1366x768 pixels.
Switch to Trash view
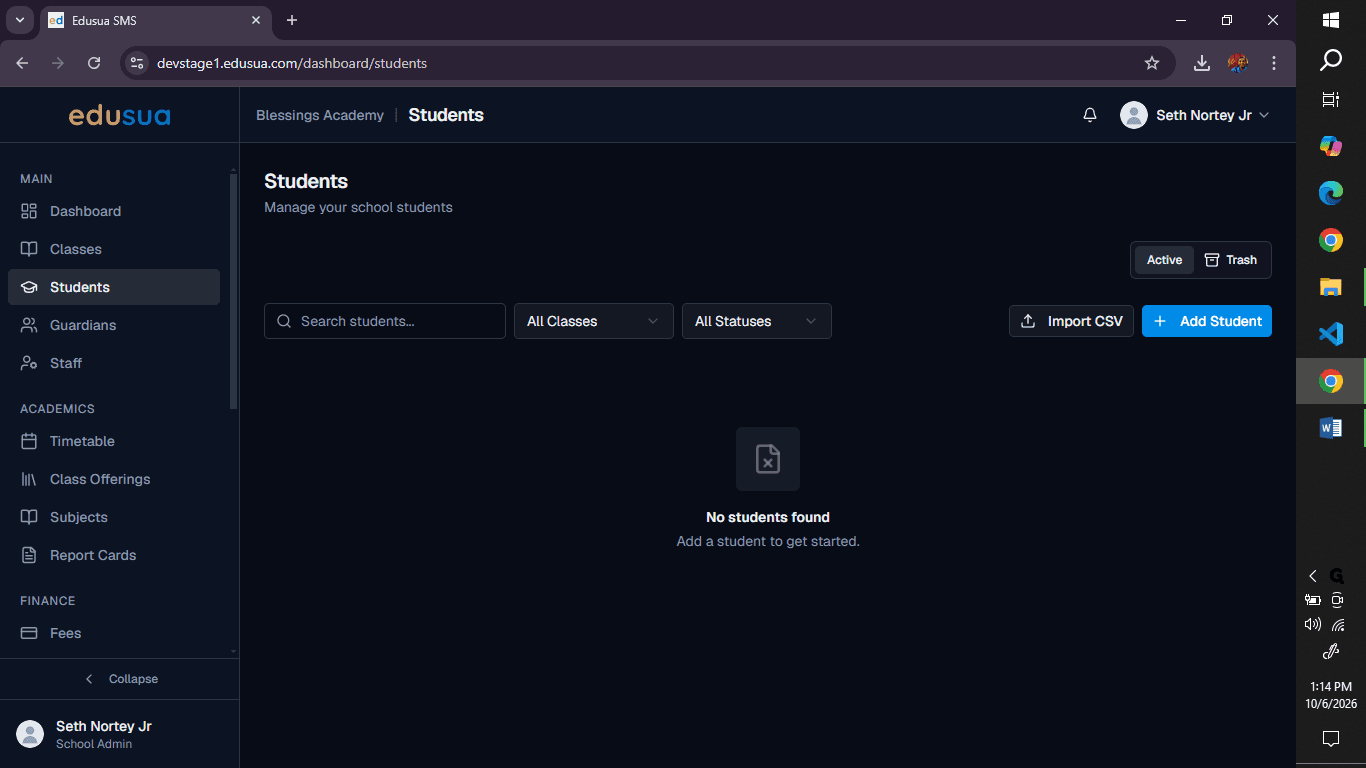pos(1231,260)
